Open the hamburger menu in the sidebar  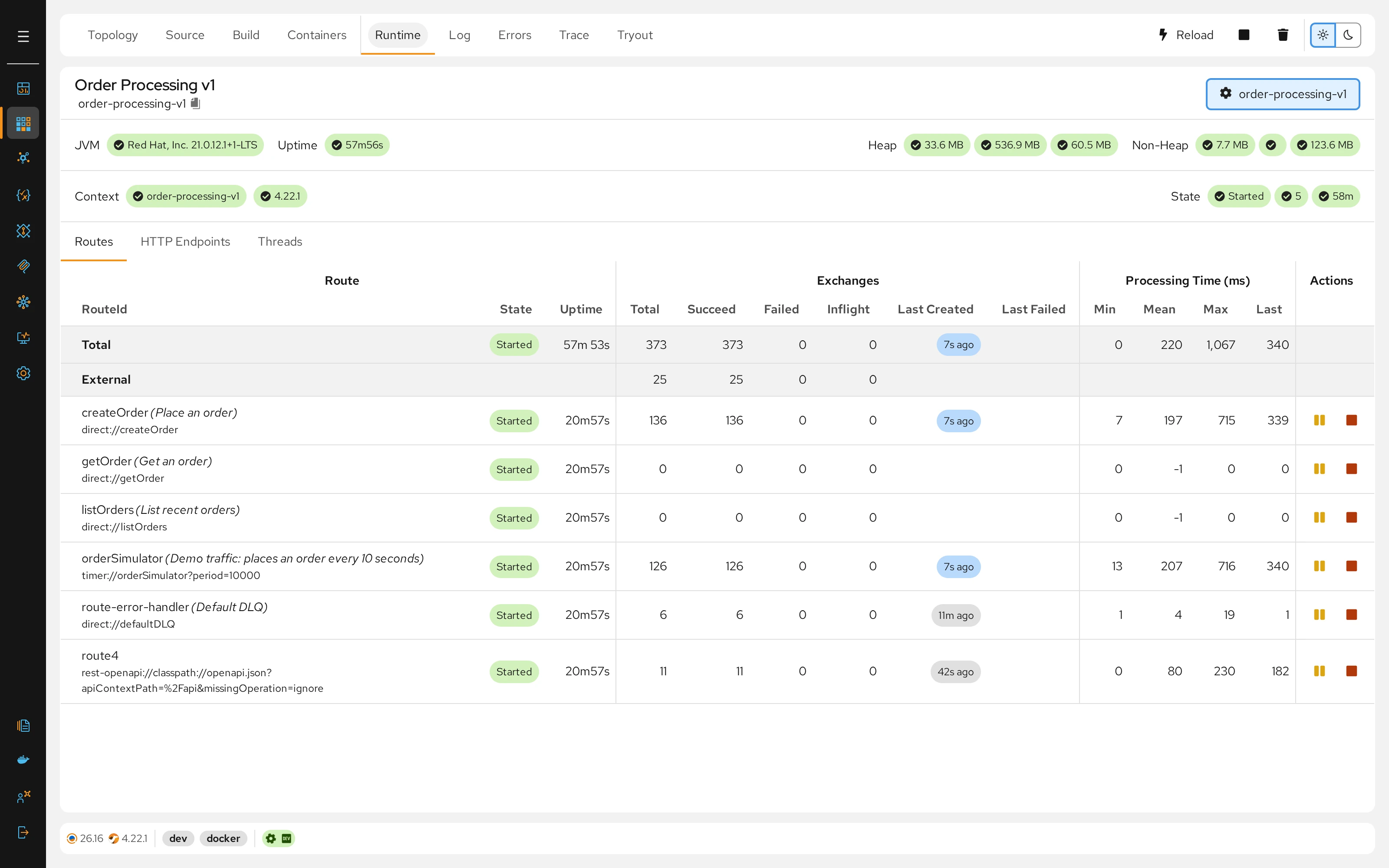click(x=23, y=37)
